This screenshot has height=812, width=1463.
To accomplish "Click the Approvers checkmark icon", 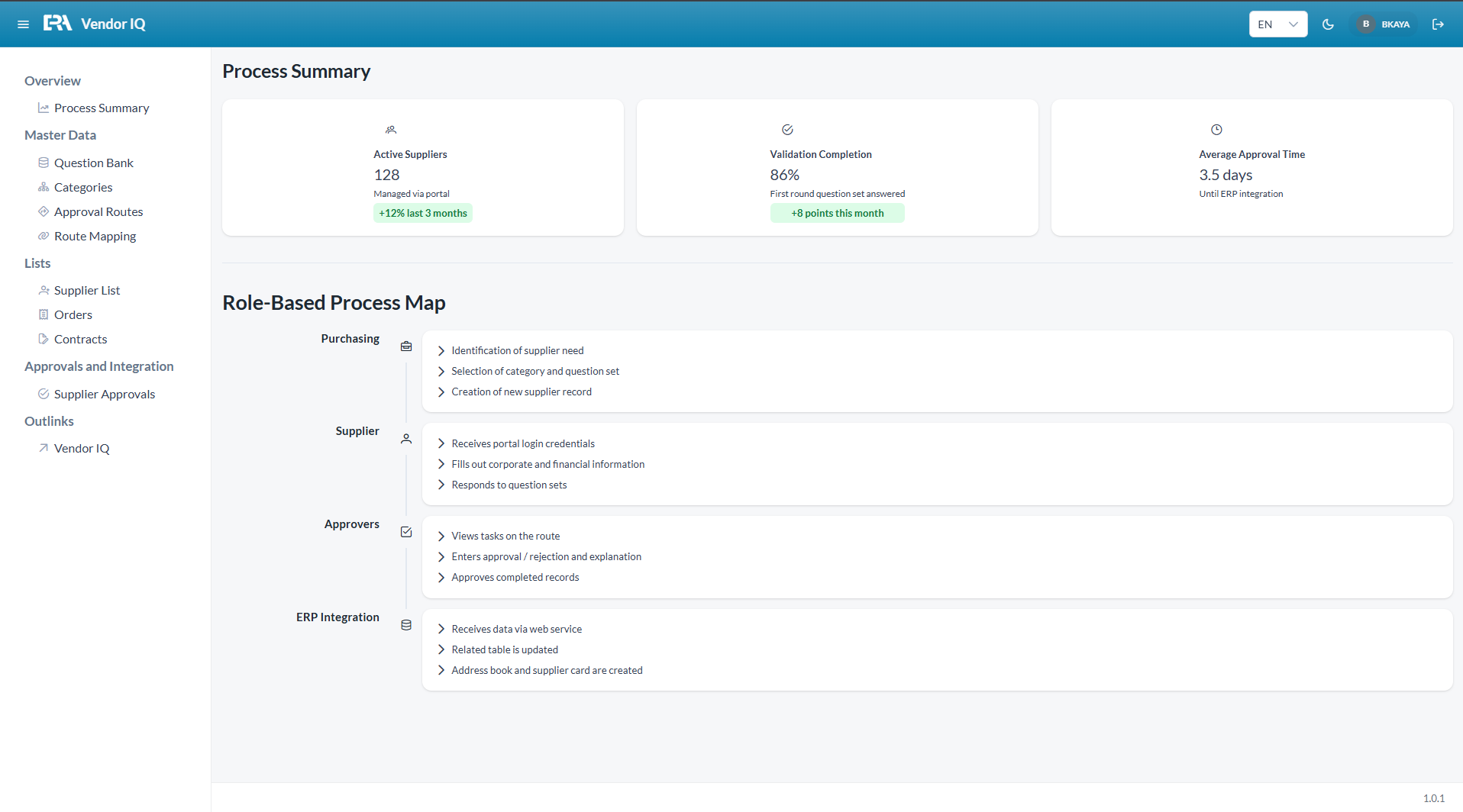I will click(x=406, y=532).
